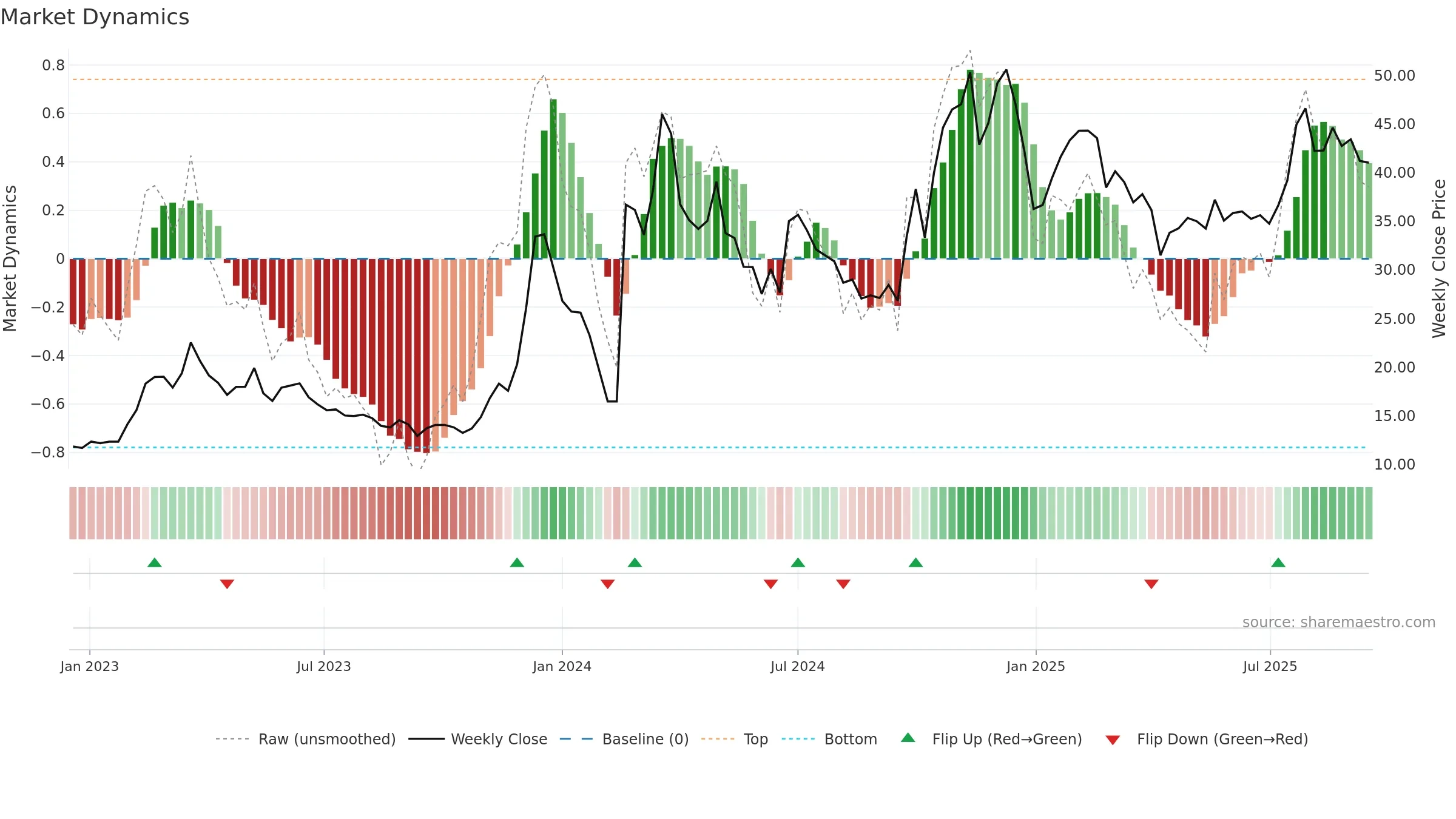Toggle Flip Up (Red→Green) legend entry
Viewport: 1456px width, 819px height.
[x=992, y=739]
